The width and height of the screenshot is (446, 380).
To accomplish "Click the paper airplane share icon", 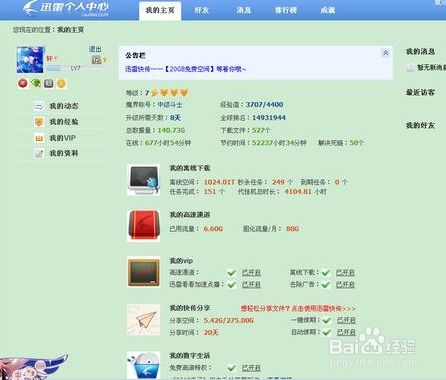I will (143, 320).
